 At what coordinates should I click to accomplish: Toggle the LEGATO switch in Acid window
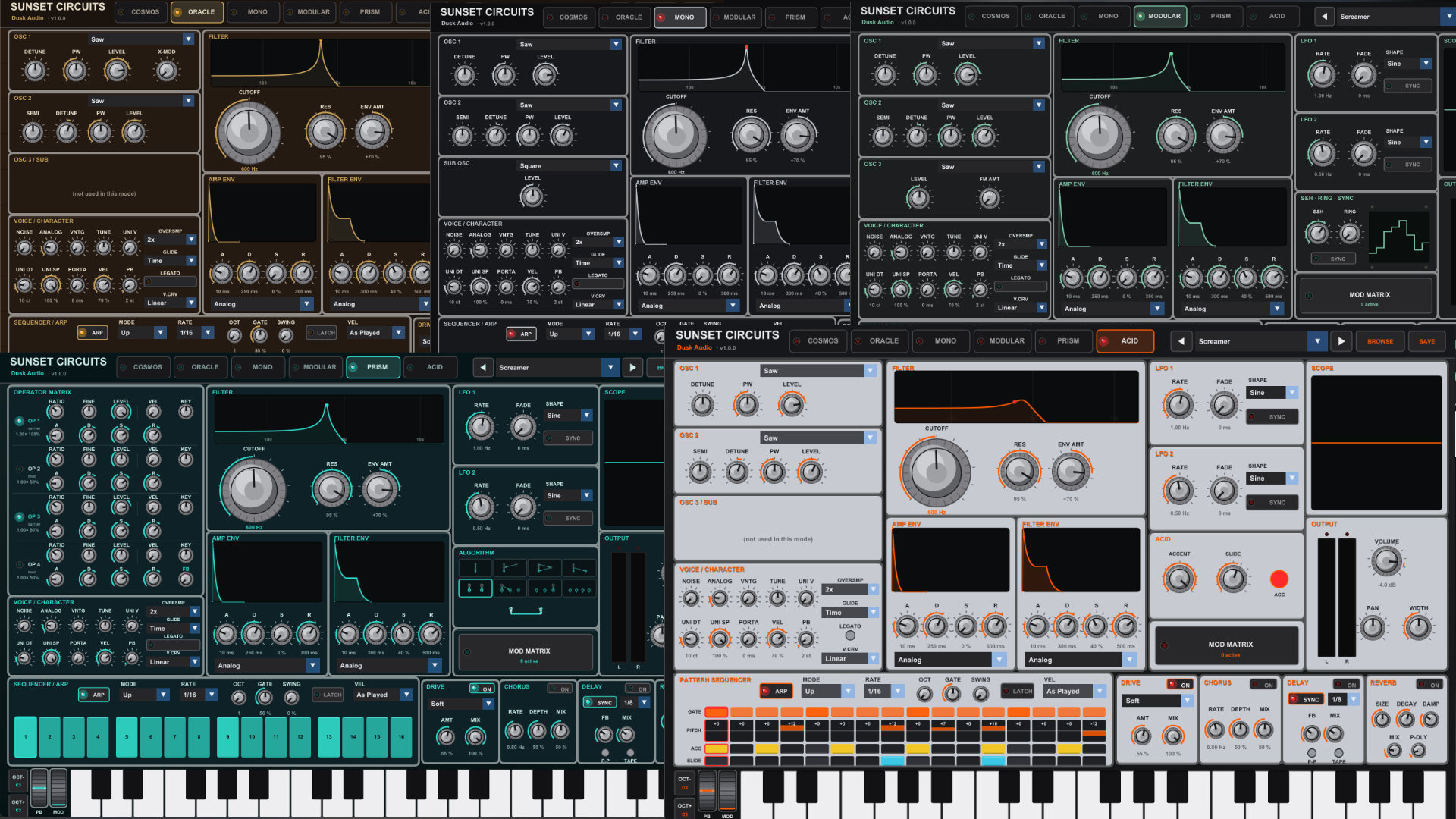point(850,635)
